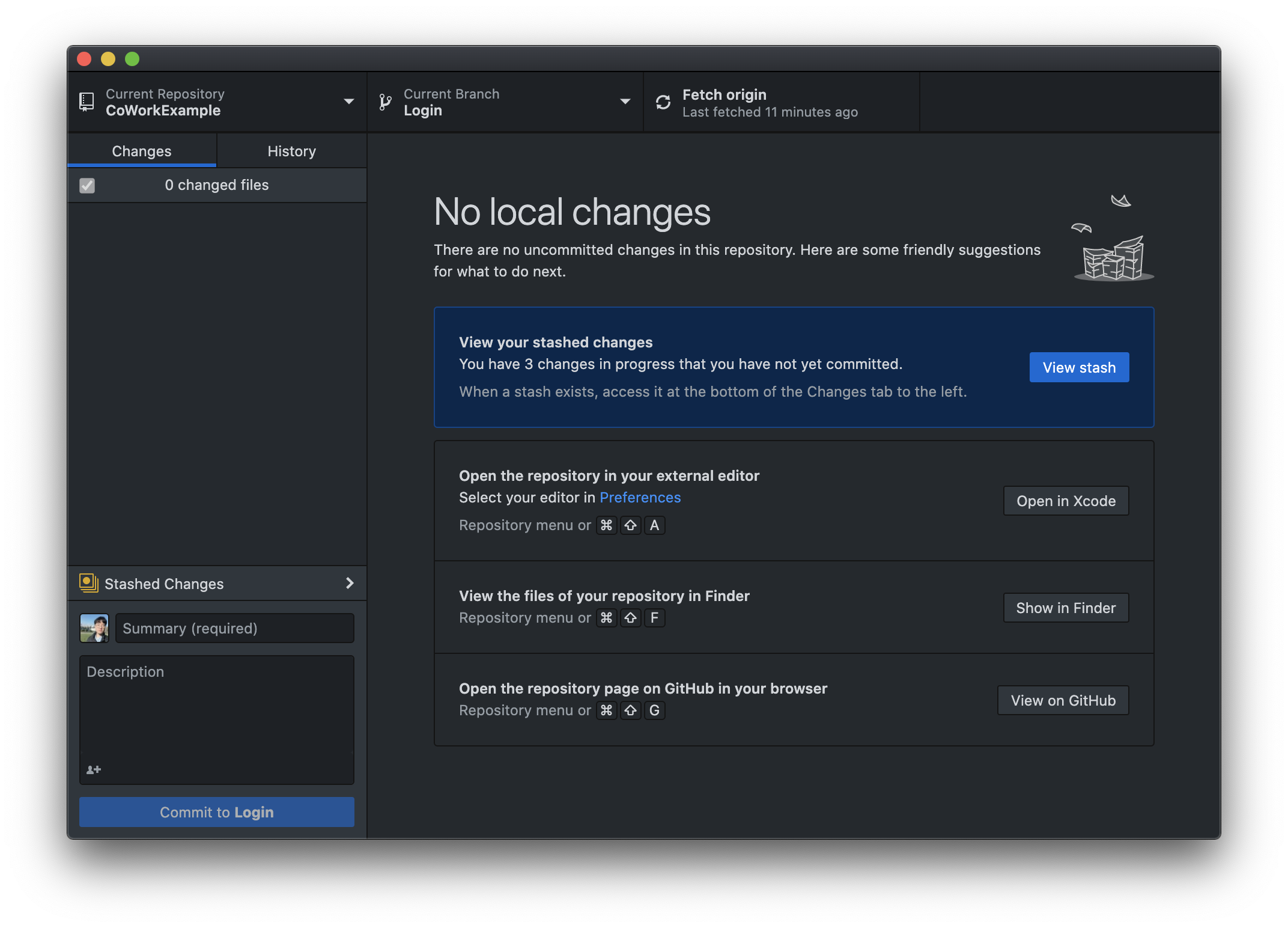Click the user avatar thumbnail
Image resolution: width=1288 pixels, height=928 pixels.
[x=94, y=628]
